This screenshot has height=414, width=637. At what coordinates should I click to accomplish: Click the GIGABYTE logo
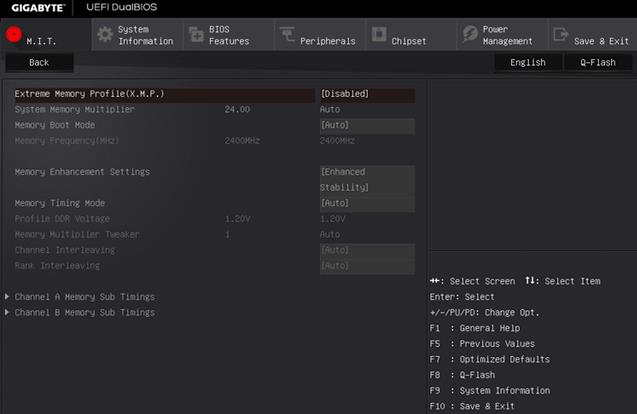pyautogui.click(x=38, y=8)
